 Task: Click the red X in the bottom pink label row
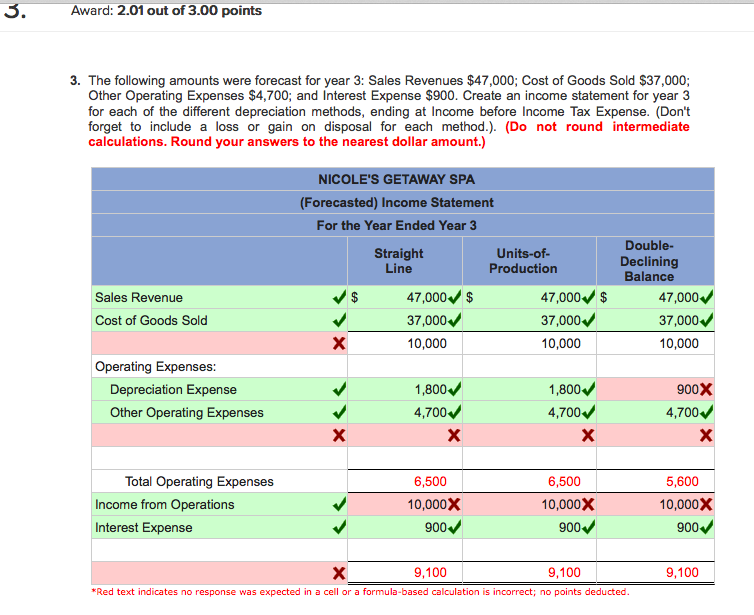[x=339, y=573]
